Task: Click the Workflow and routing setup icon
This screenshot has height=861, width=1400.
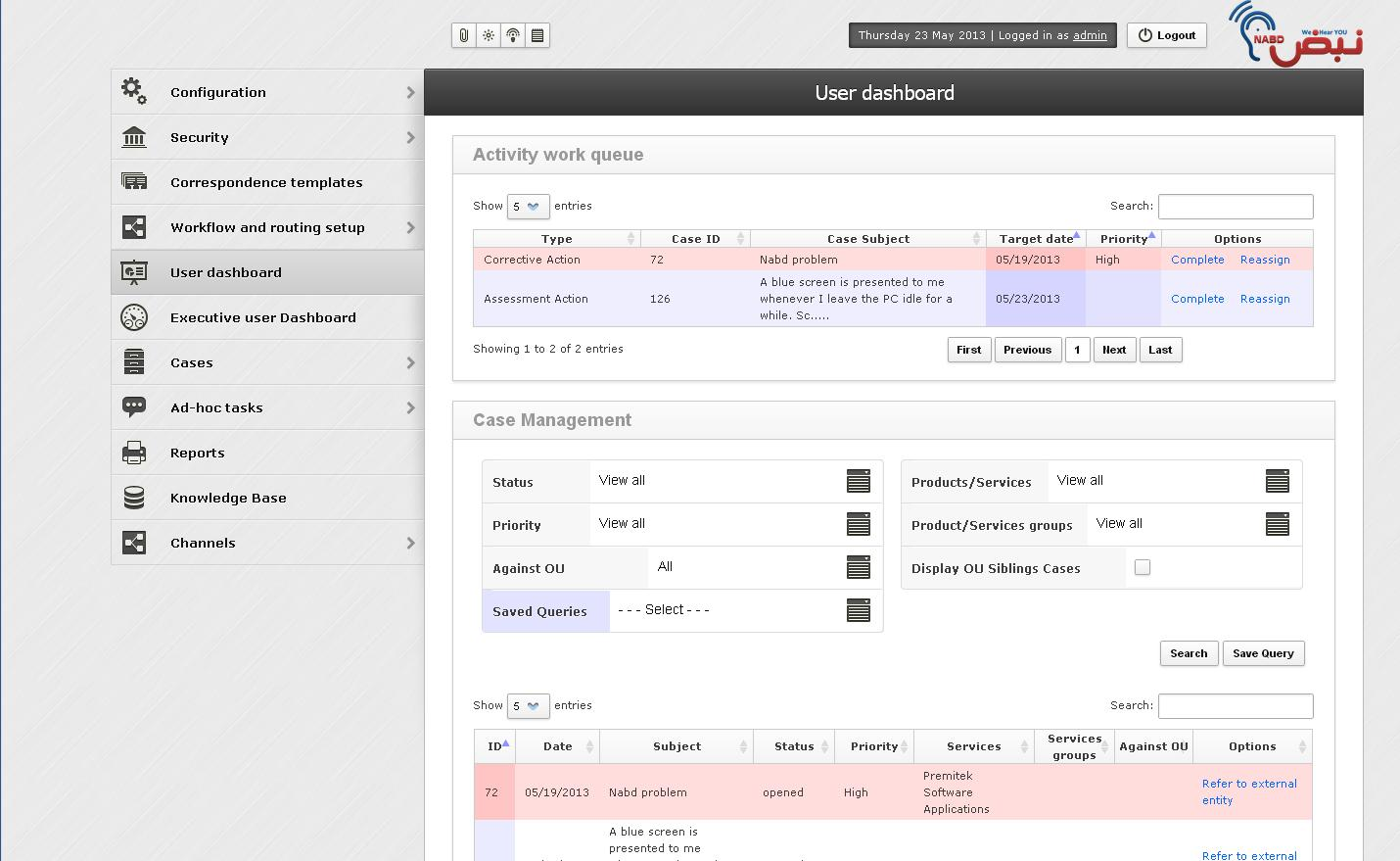Action: coord(134,226)
